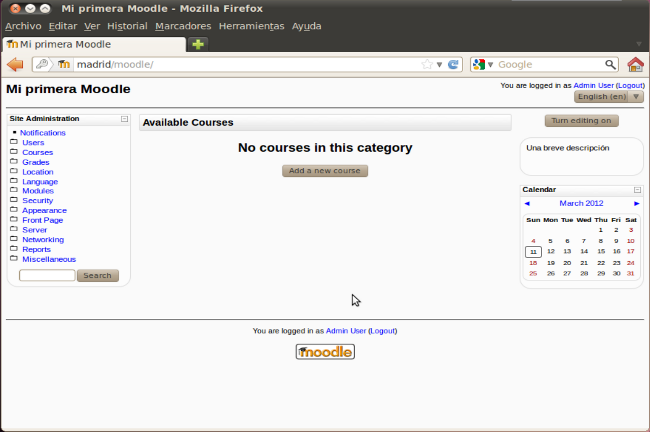Viewport: 650px width, 432px height.
Task: Click the Moodle logo in the footer
Action: click(325, 352)
